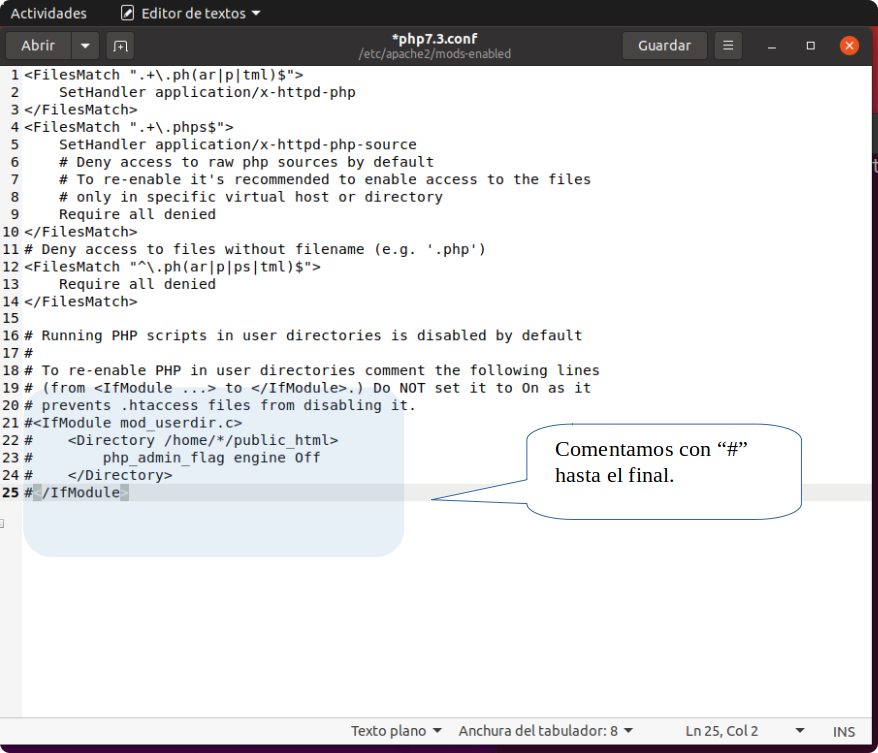Click line number 15 in the gutter
This screenshot has height=753, width=878.
coord(11,319)
